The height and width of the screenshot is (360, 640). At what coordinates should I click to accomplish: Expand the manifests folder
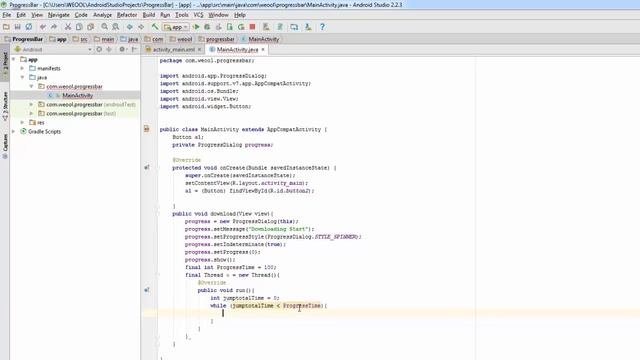click(x=22, y=69)
